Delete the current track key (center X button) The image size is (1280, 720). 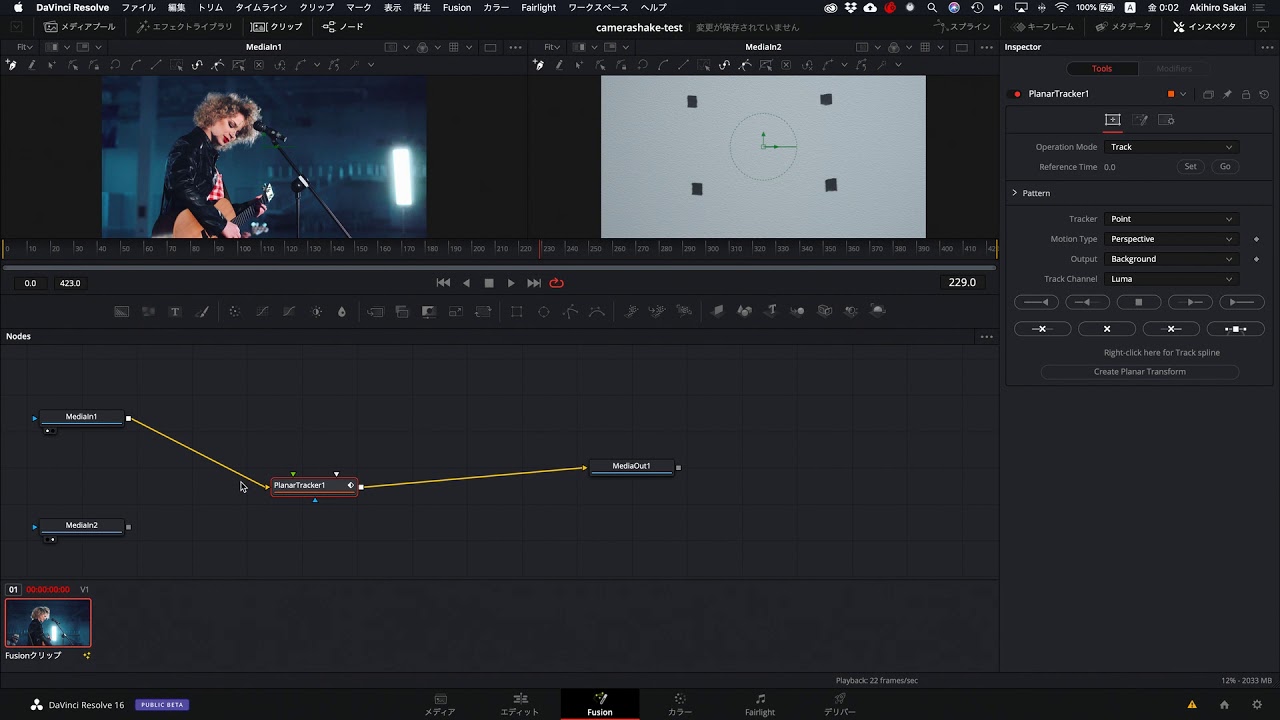pyautogui.click(x=1107, y=329)
